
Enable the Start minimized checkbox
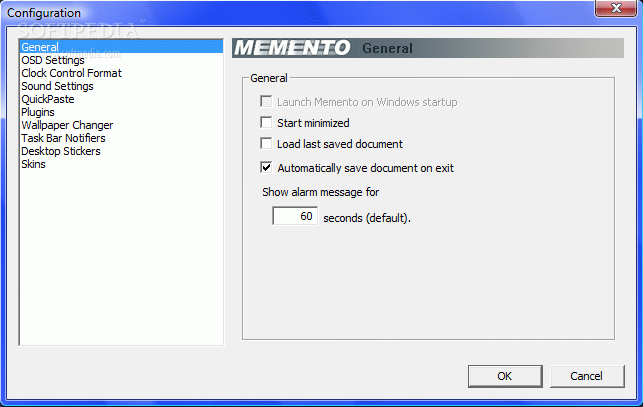(x=266, y=122)
